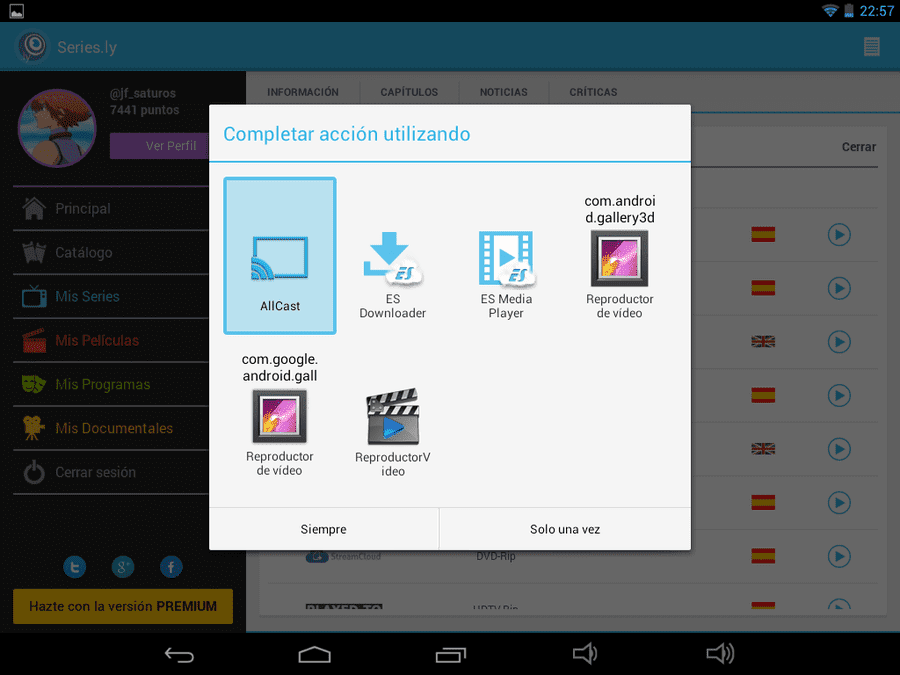Select com.google.android.gallery Reproductor de vídeo
Image resolution: width=900 pixels, height=675 pixels.
click(x=280, y=414)
